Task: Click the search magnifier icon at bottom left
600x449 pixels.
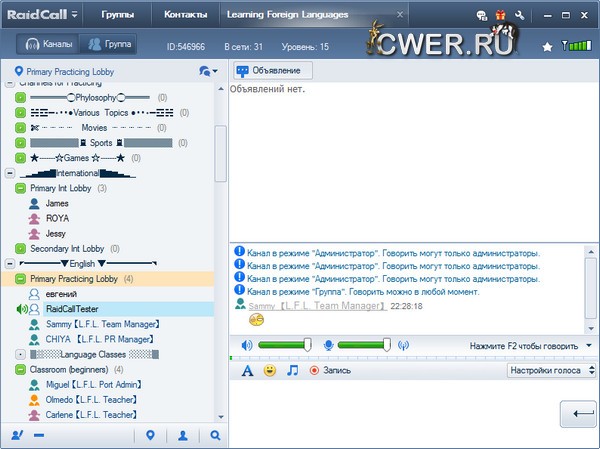Action: (x=215, y=435)
